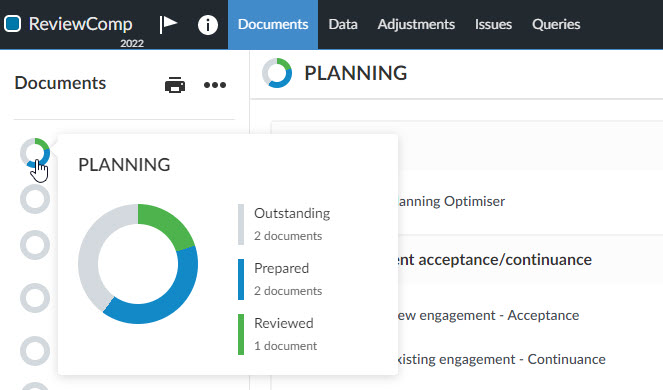Click the flag icon in top bar
The width and height of the screenshot is (663, 390).
(168, 24)
